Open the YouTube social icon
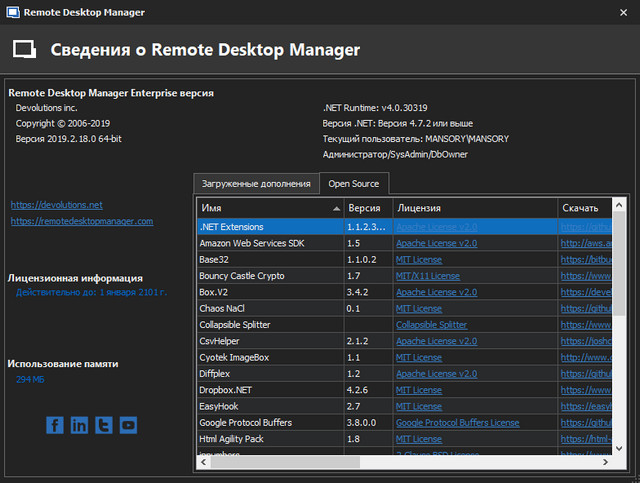Viewport: 640px width, 483px height. tap(128, 425)
